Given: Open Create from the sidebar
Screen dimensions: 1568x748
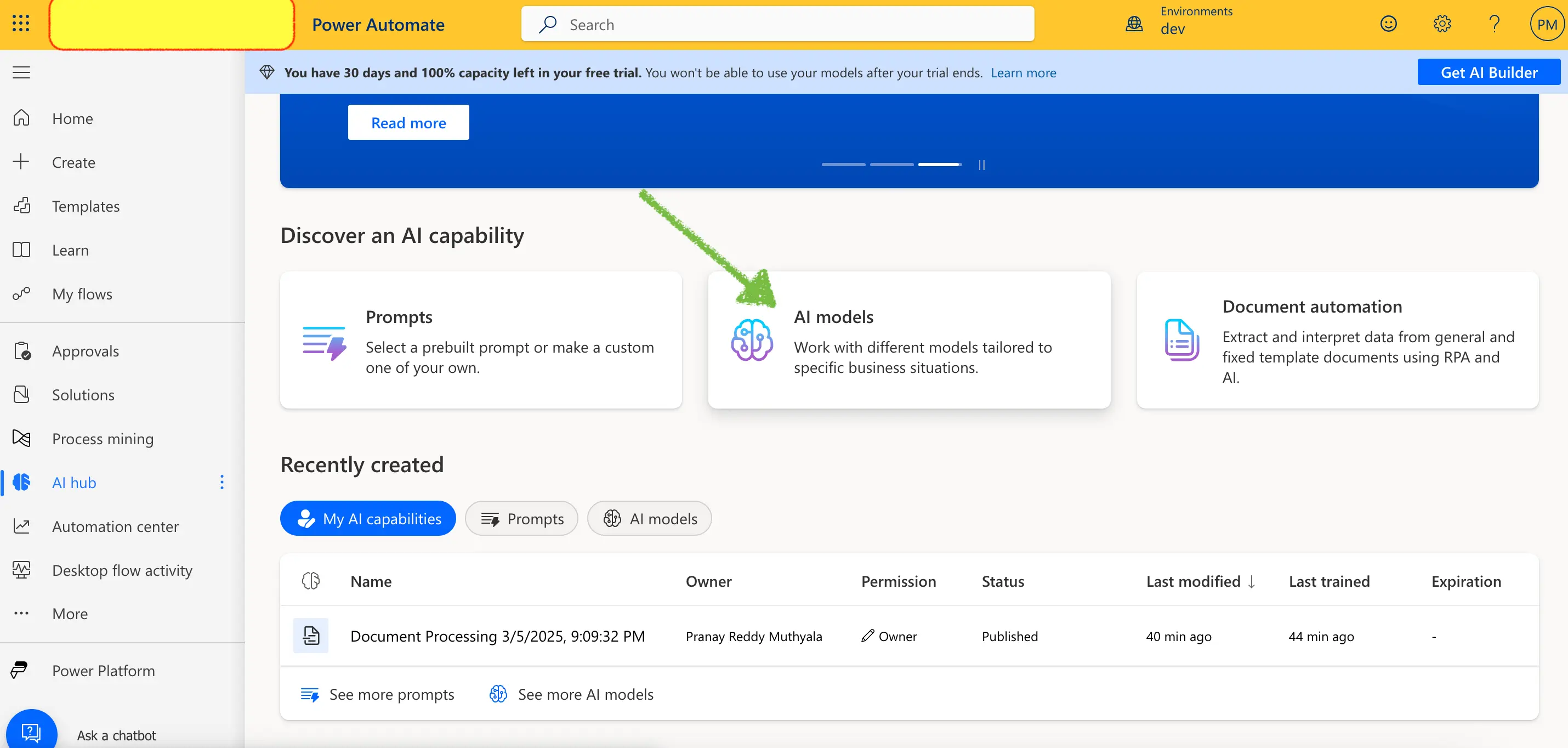Looking at the screenshot, I should tap(73, 162).
